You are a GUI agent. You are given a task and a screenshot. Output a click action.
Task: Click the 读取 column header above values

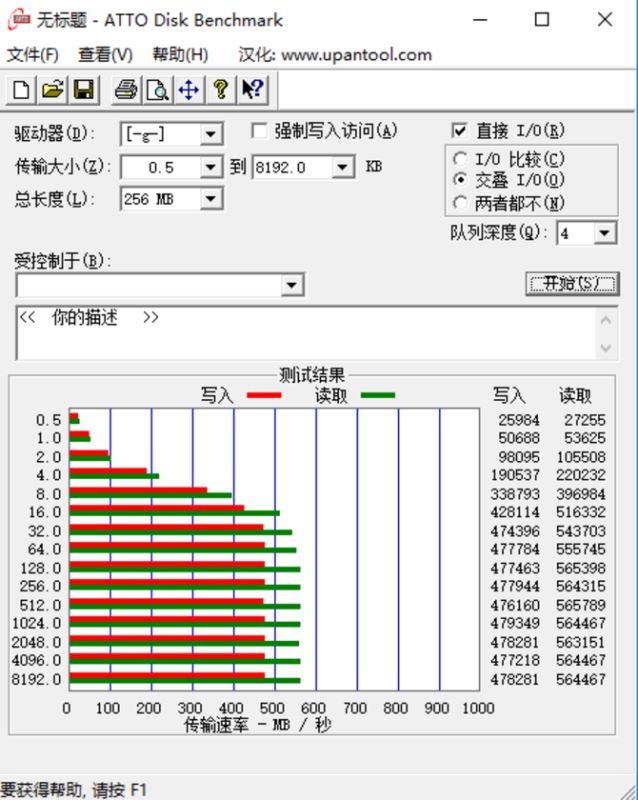[575, 395]
